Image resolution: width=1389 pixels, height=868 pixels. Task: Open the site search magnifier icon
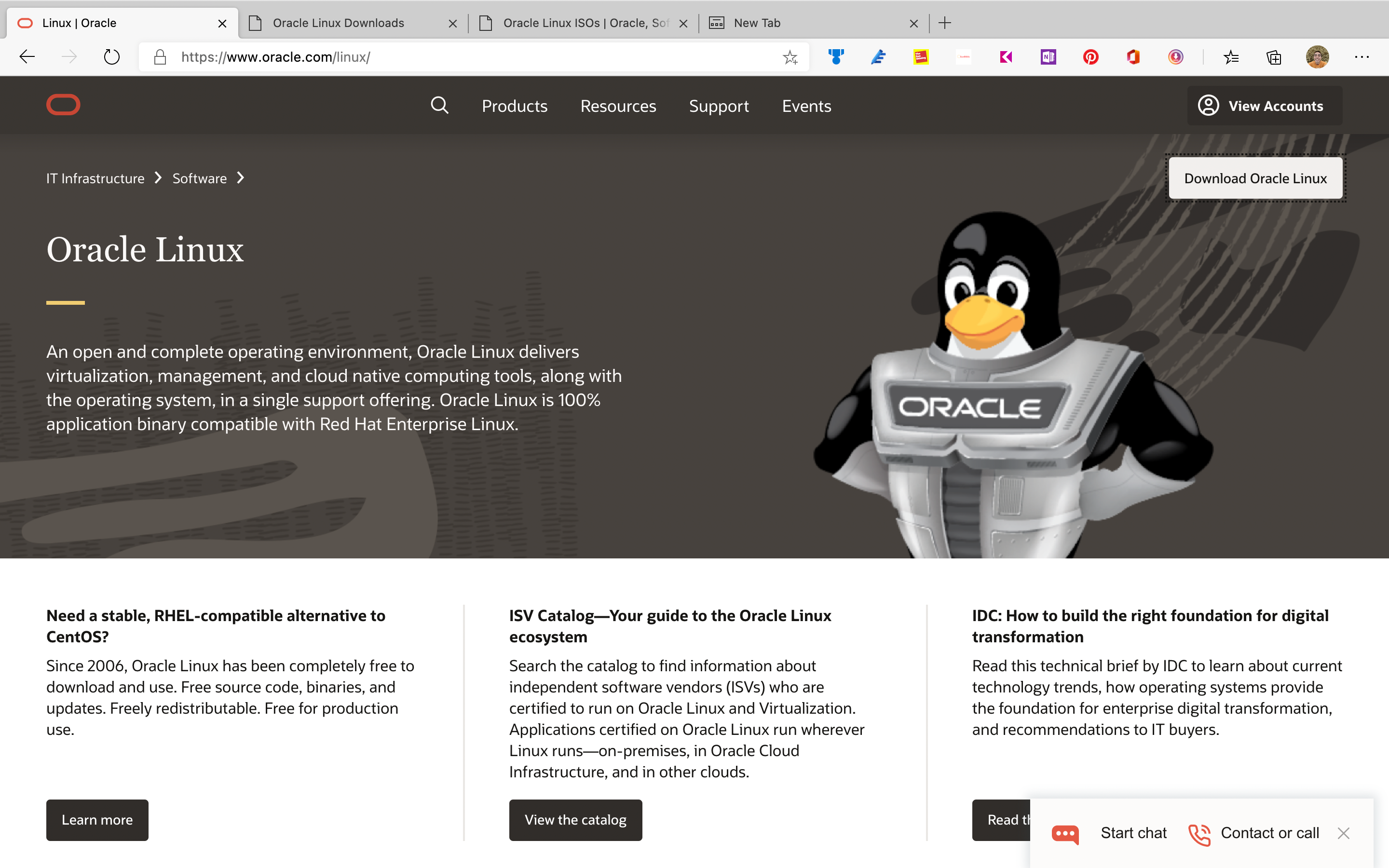point(440,106)
